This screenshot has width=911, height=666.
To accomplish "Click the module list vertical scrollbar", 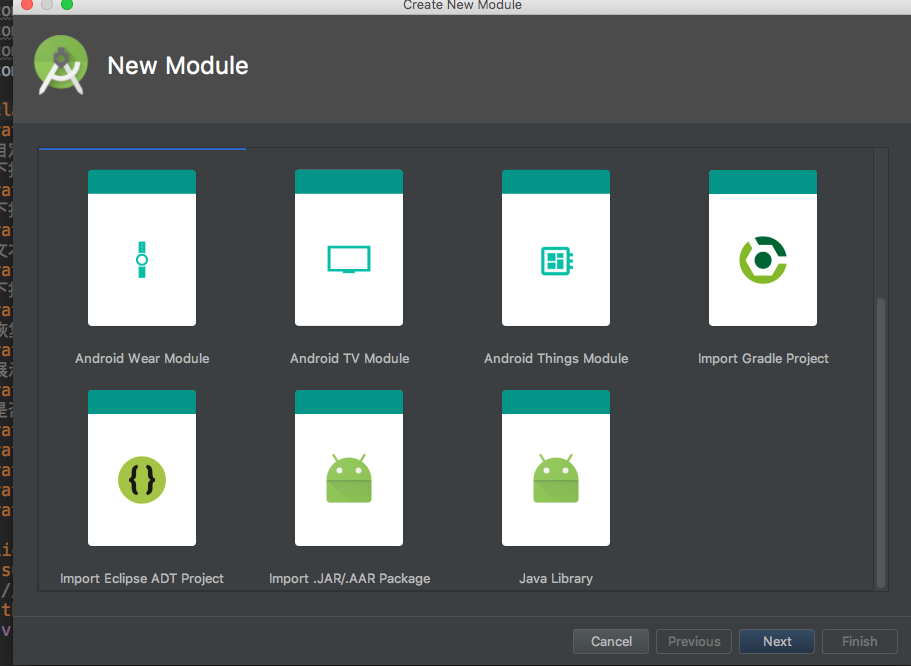I will pyautogui.click(x=881, y=443).
